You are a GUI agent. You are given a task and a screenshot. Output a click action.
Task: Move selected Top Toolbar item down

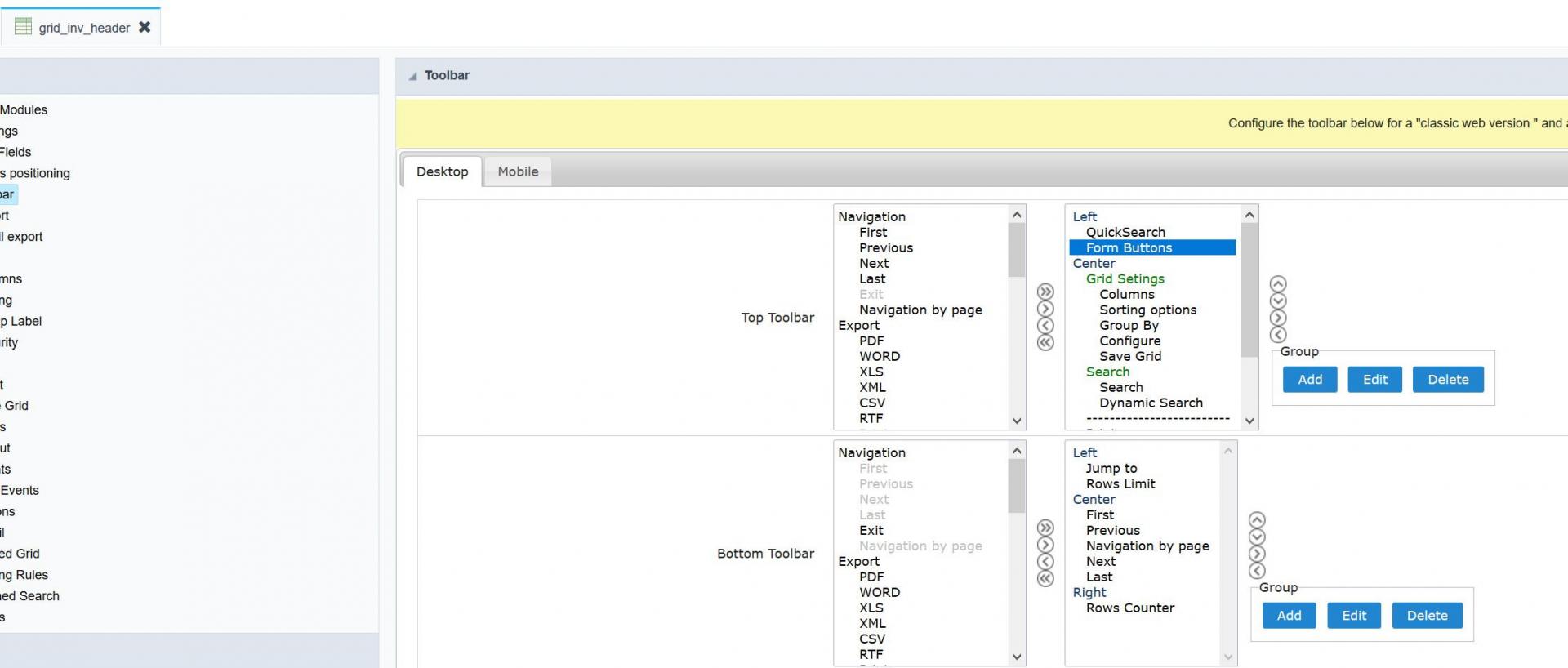(1278, 301)
